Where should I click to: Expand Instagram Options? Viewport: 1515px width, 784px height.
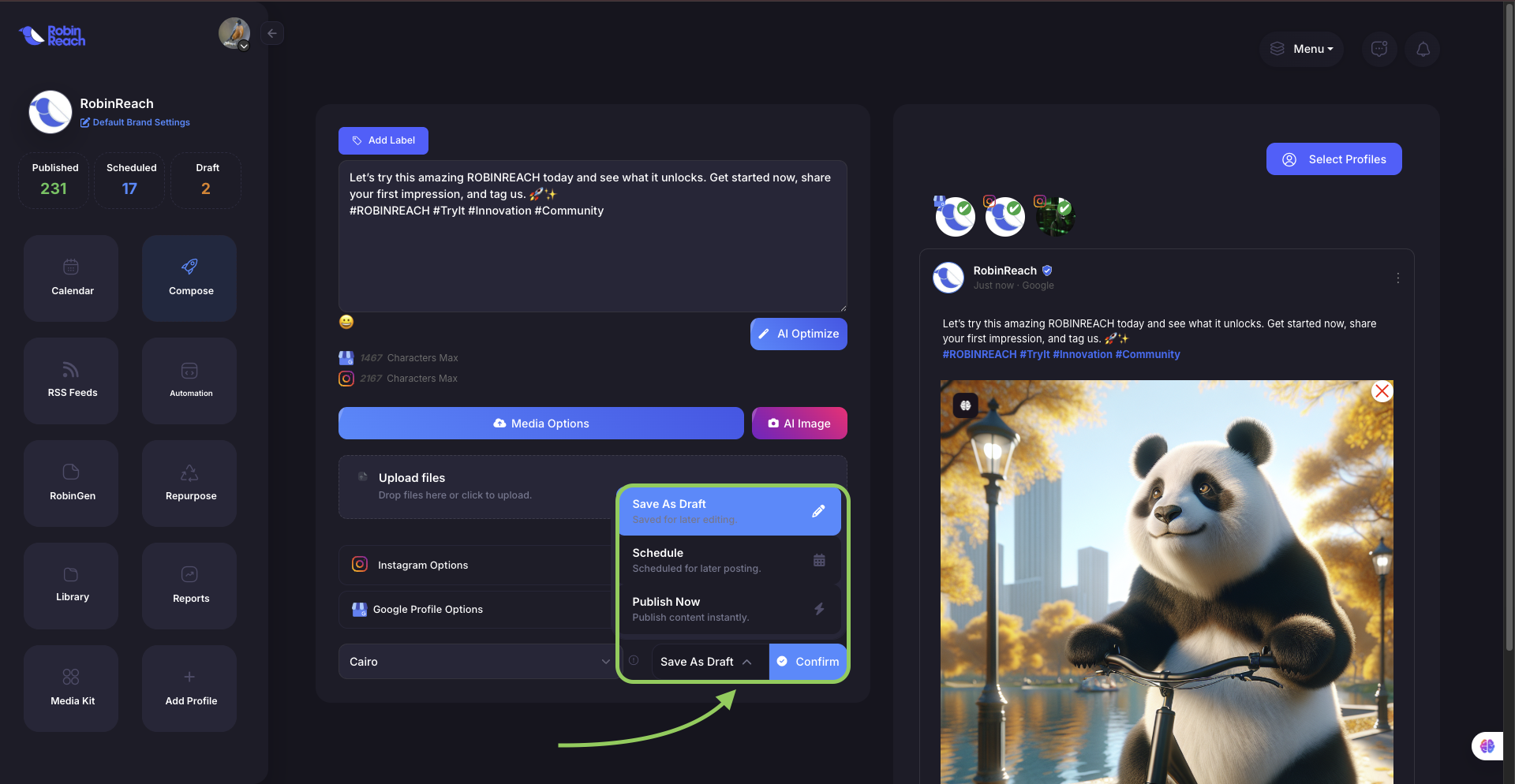pos(477,565)
